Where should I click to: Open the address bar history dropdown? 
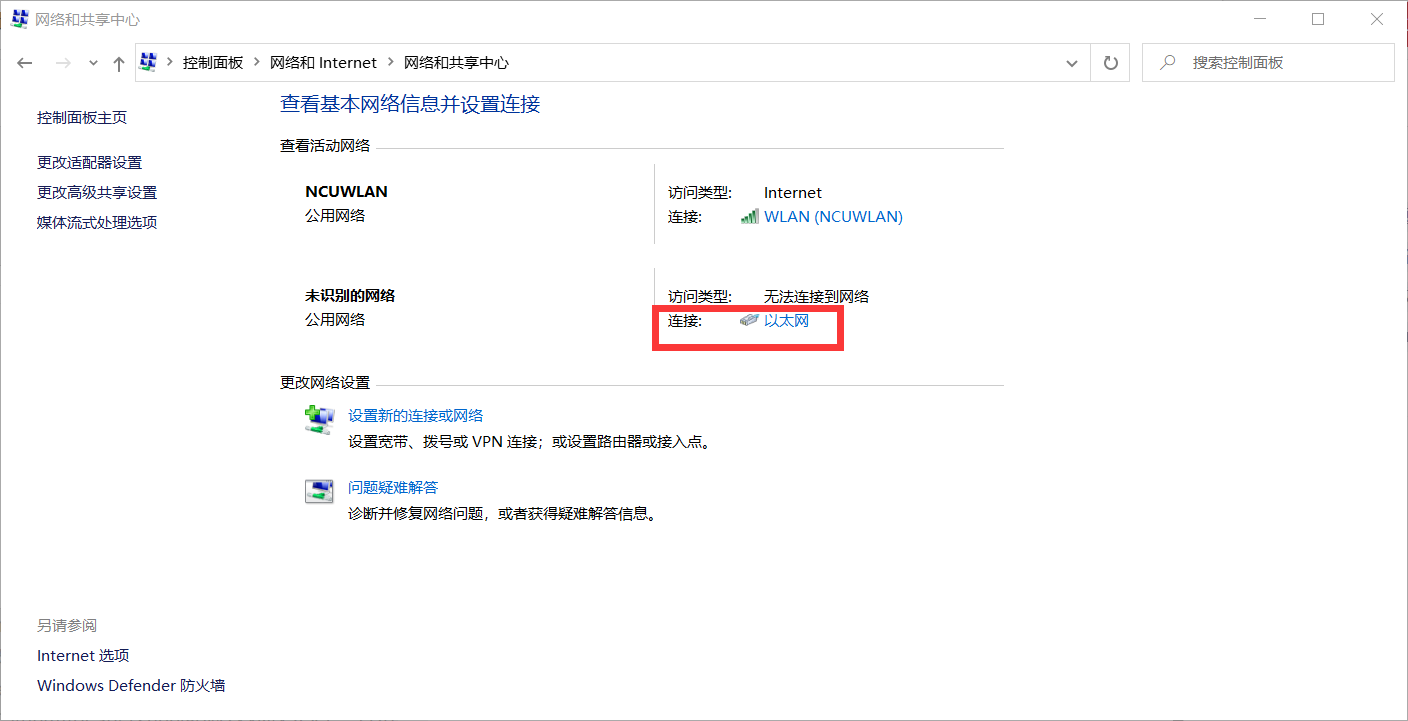[x=1073, y=63]
